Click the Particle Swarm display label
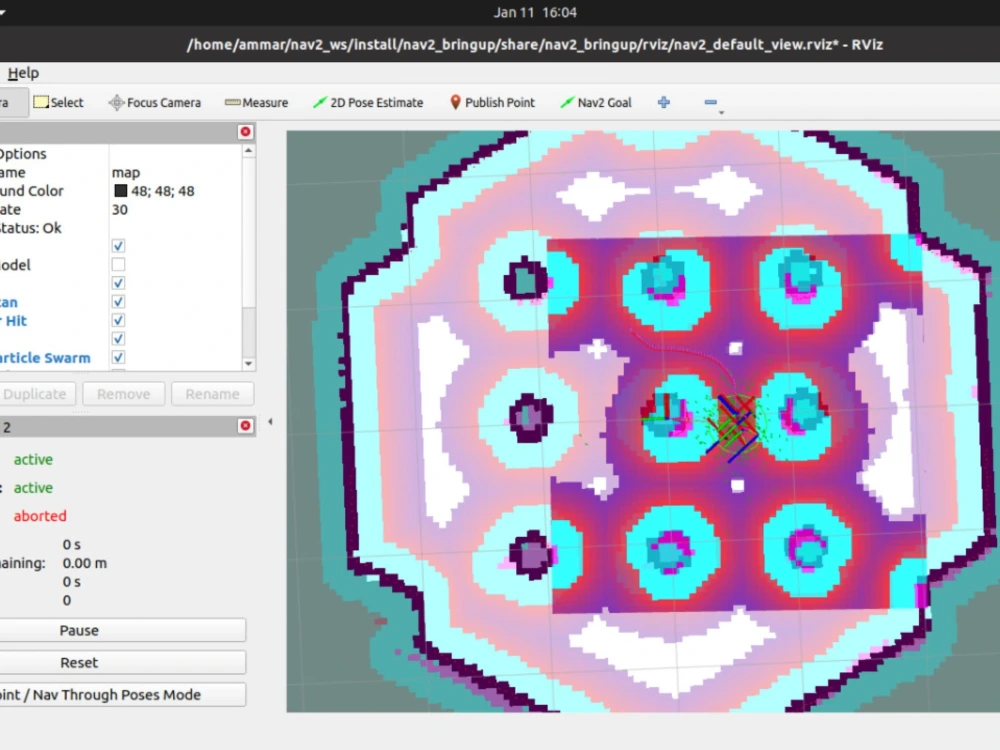The width and height of the screenshot is (1000, 750). click(45, 357)
